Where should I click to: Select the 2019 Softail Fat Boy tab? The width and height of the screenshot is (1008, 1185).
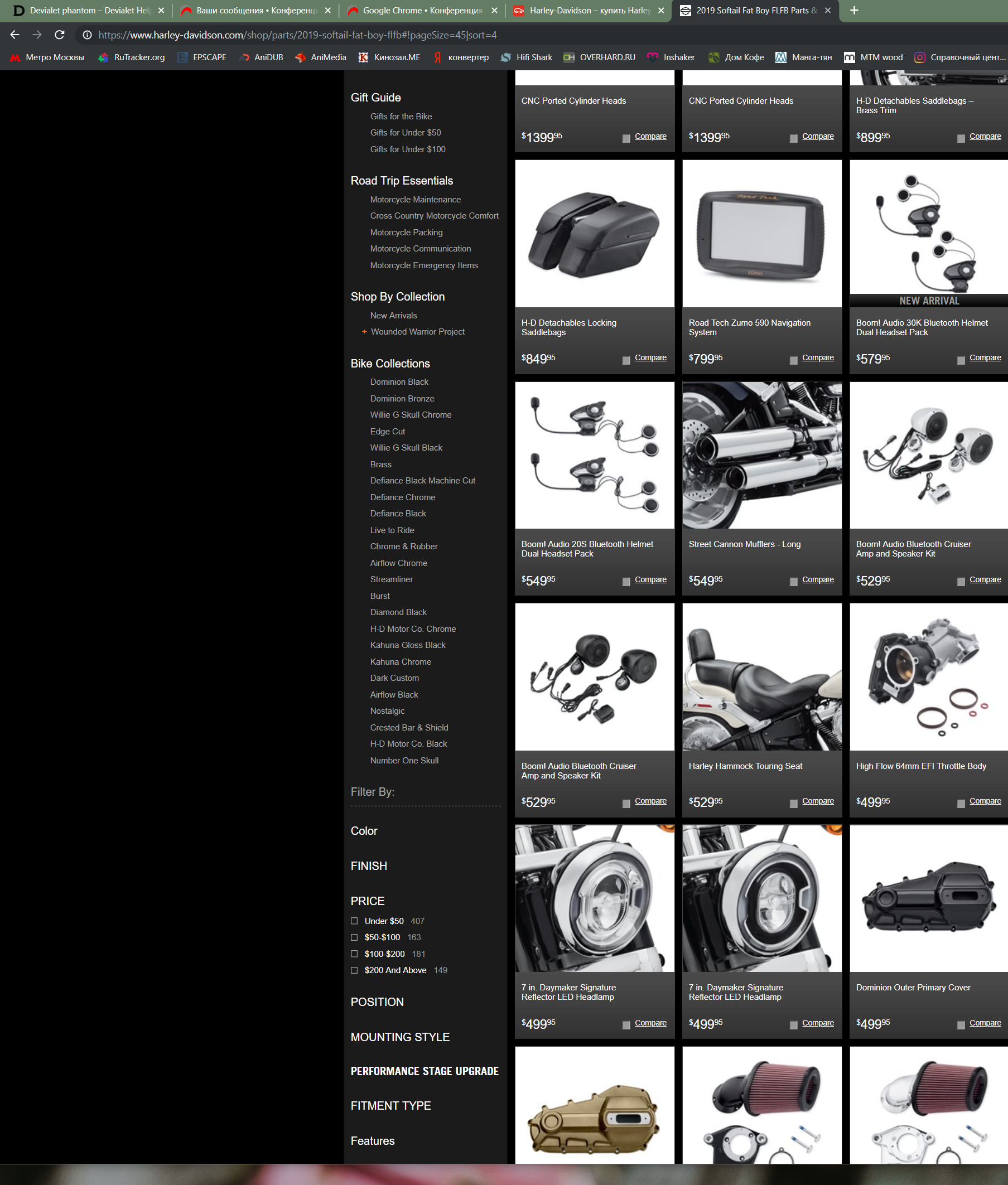(x=755, y=10)
